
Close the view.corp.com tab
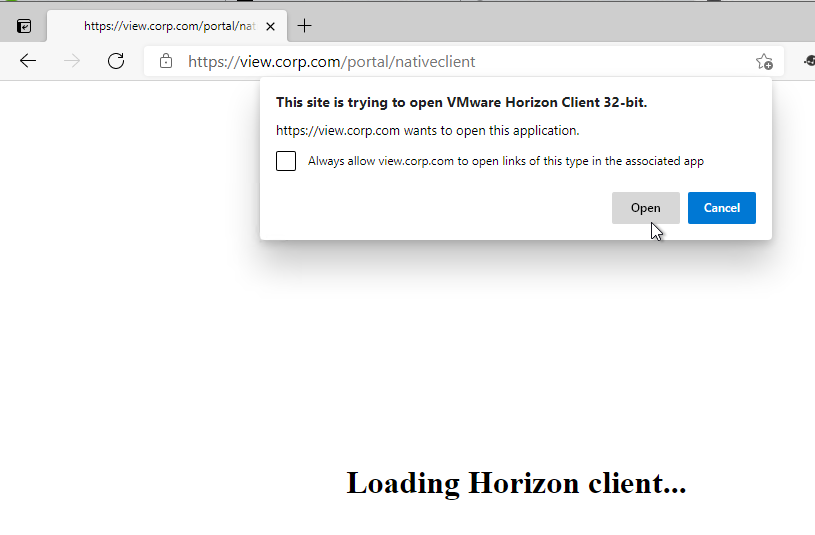click(270, 27)
